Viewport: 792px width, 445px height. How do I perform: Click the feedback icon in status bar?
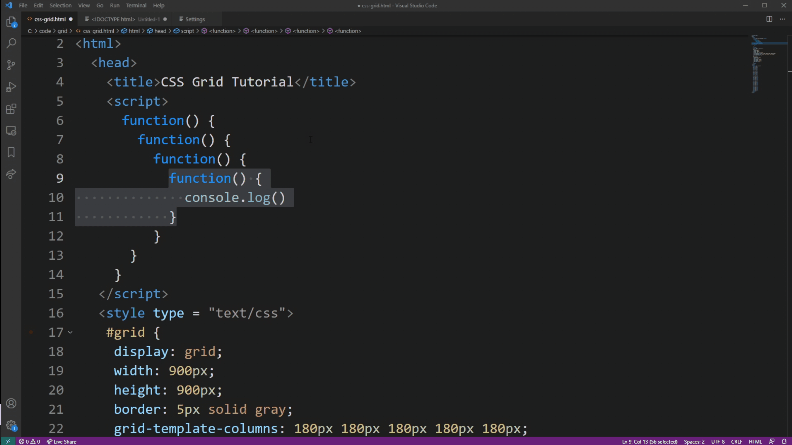[x=771, y=441]
